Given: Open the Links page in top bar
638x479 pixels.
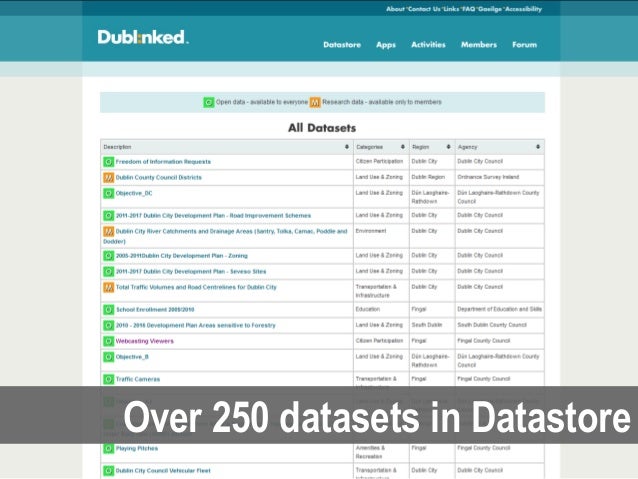Looking at the screenshot, I should click(451, 9).
